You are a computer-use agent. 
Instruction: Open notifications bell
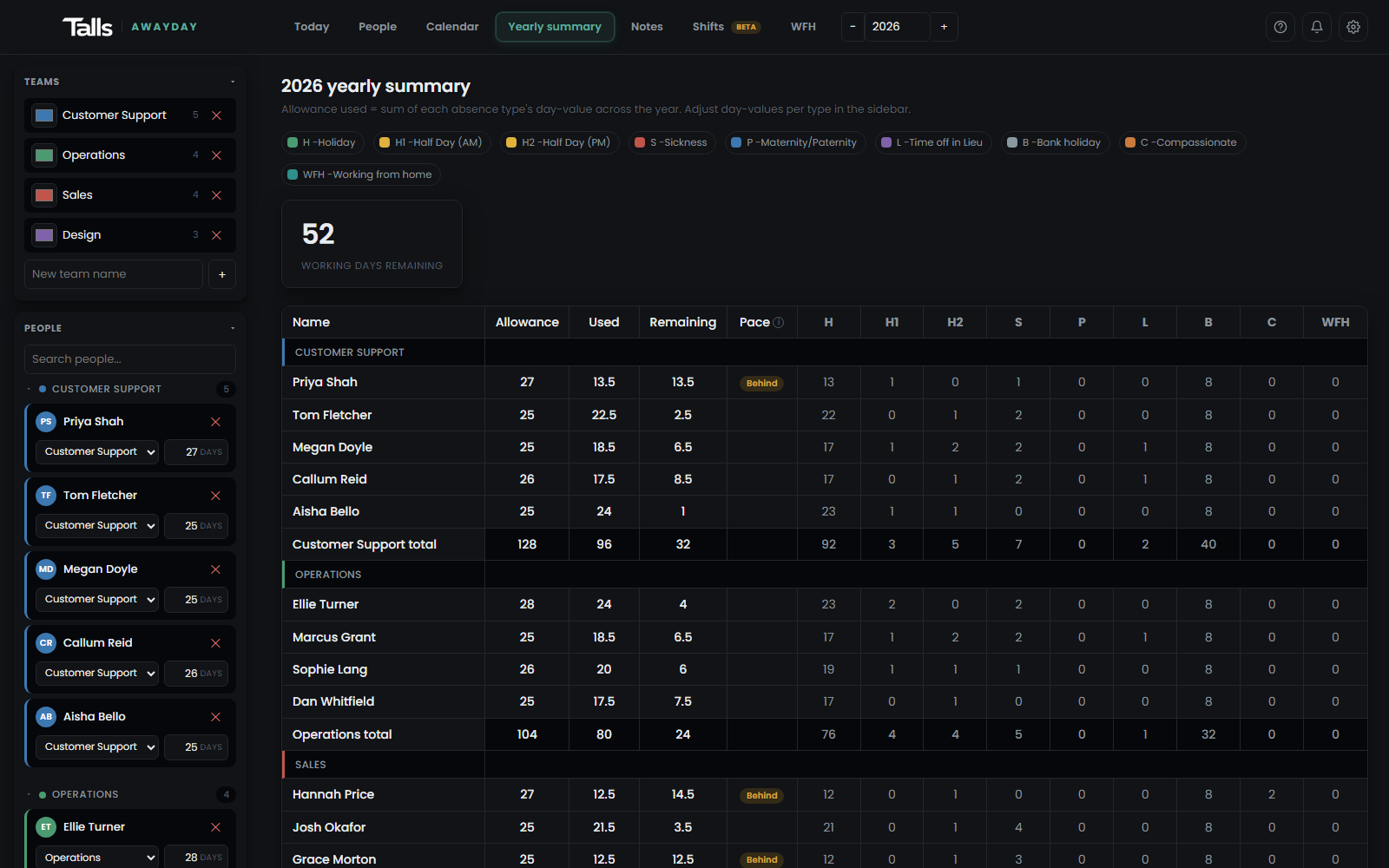click(x=1317, y=27)
